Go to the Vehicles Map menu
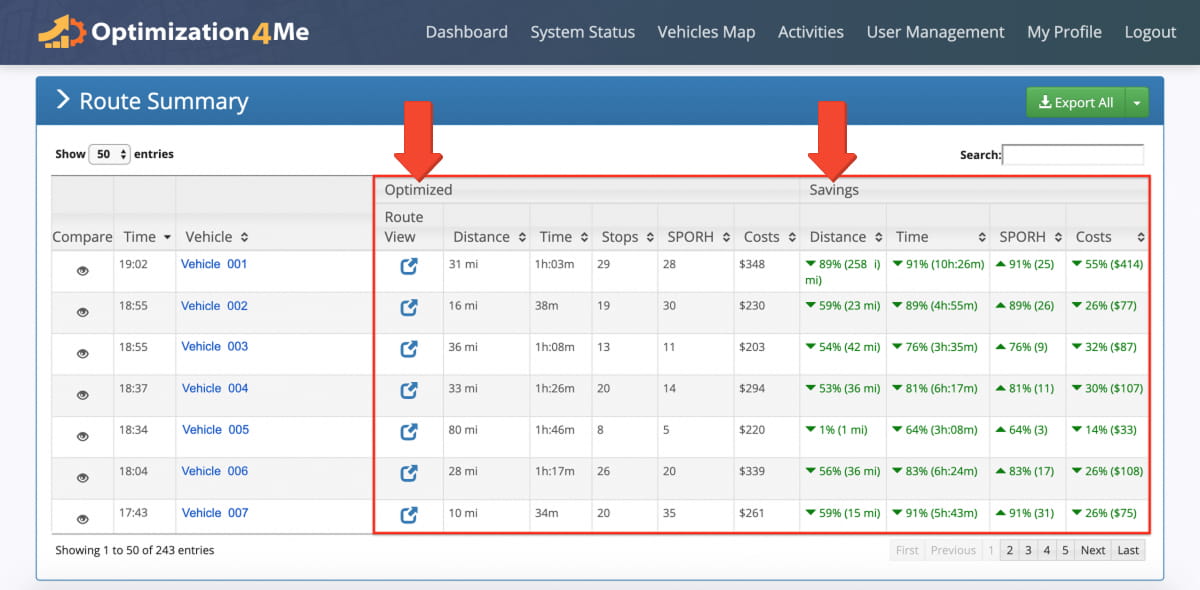The width and height of the screenshot is (1200, 590). (706, 32)
